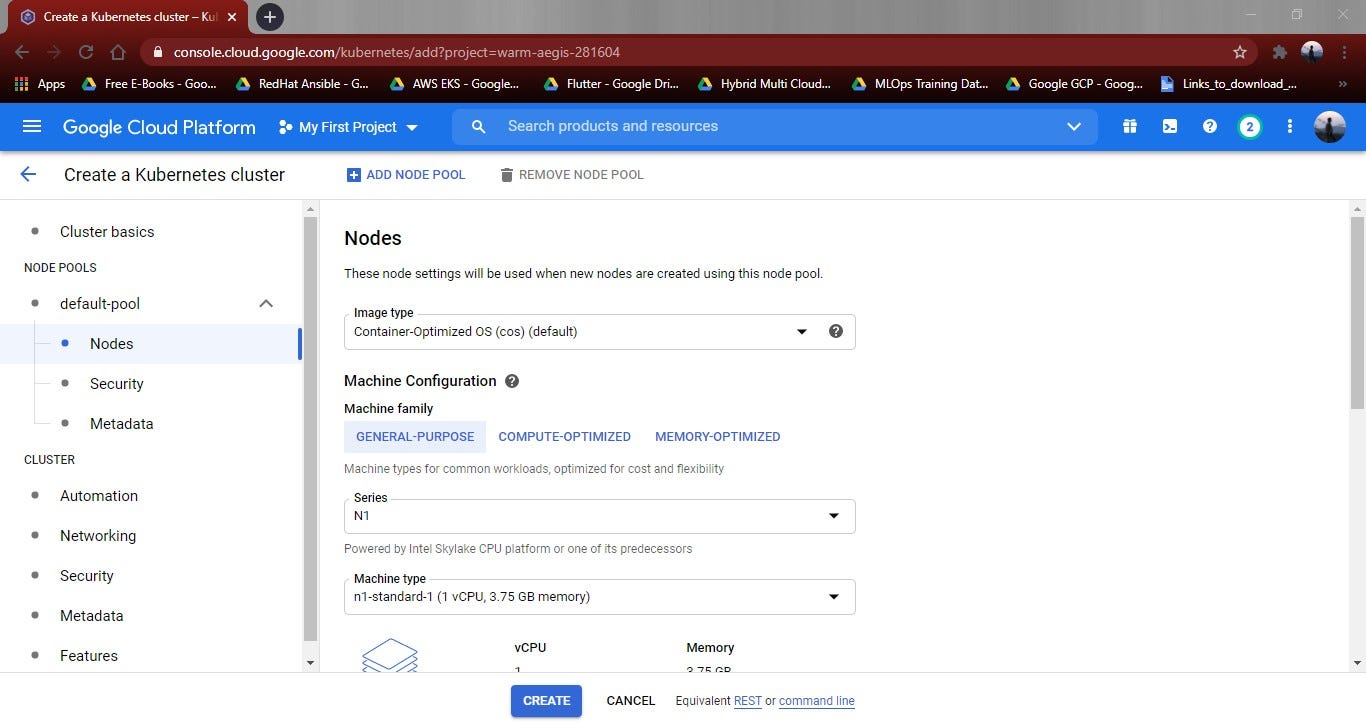Open the hamburger navigation menu
1366x727 pixels.
32,126
